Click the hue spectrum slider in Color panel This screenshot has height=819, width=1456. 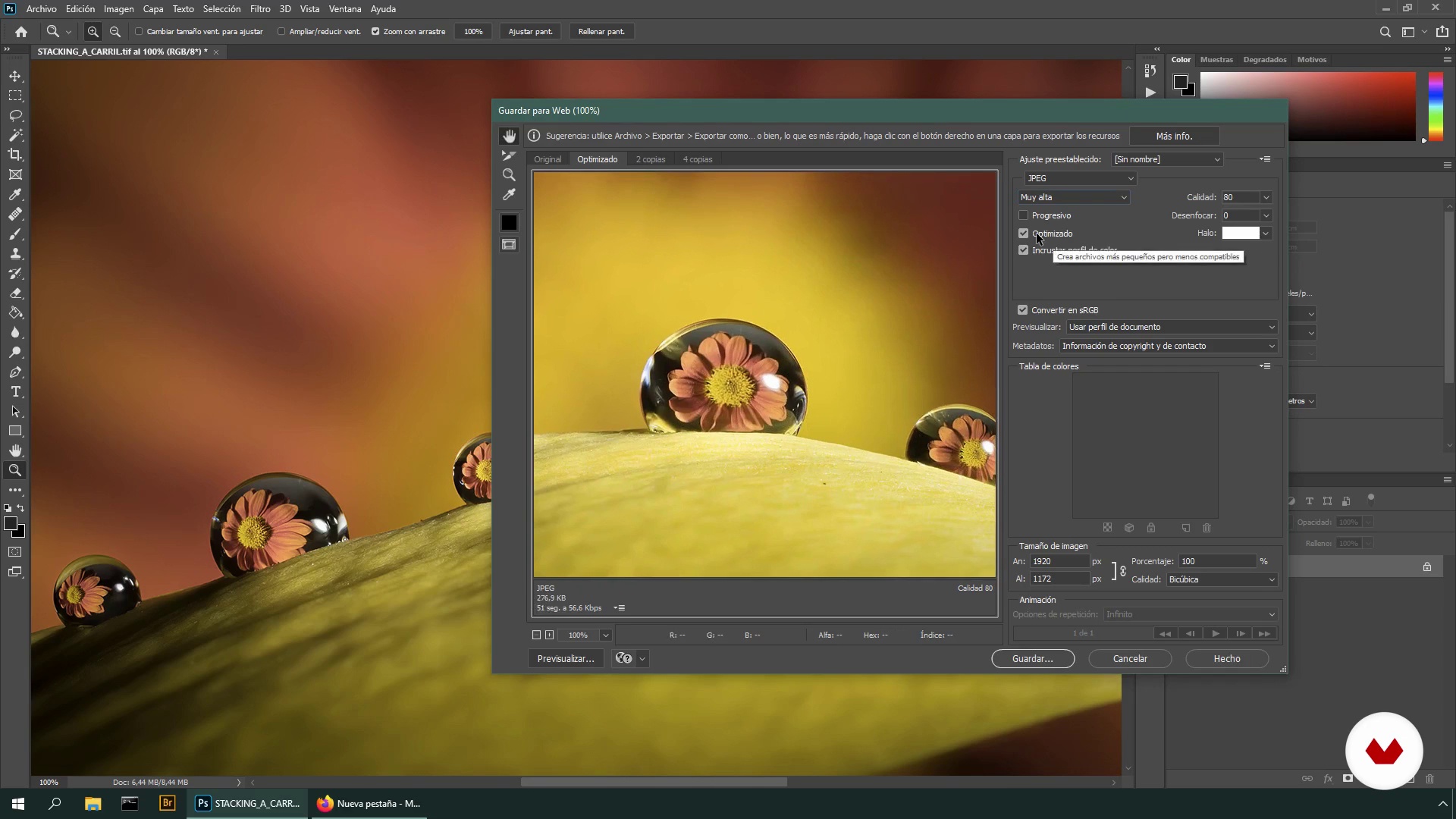[1436, 106]
